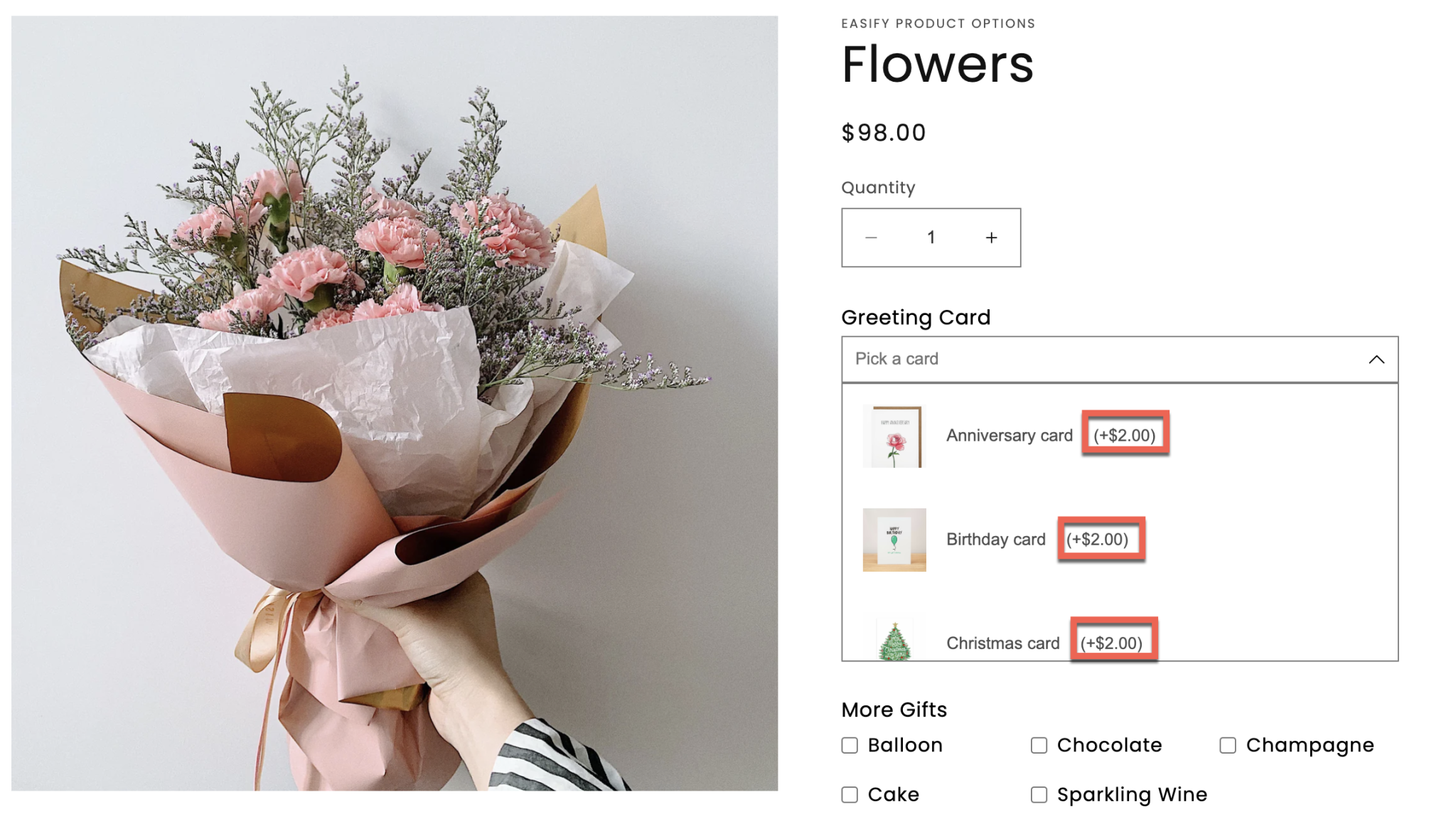Enable the Cake gift option
The width and height of the screenshot is (1456, 829).
click(x=849, y=794)
